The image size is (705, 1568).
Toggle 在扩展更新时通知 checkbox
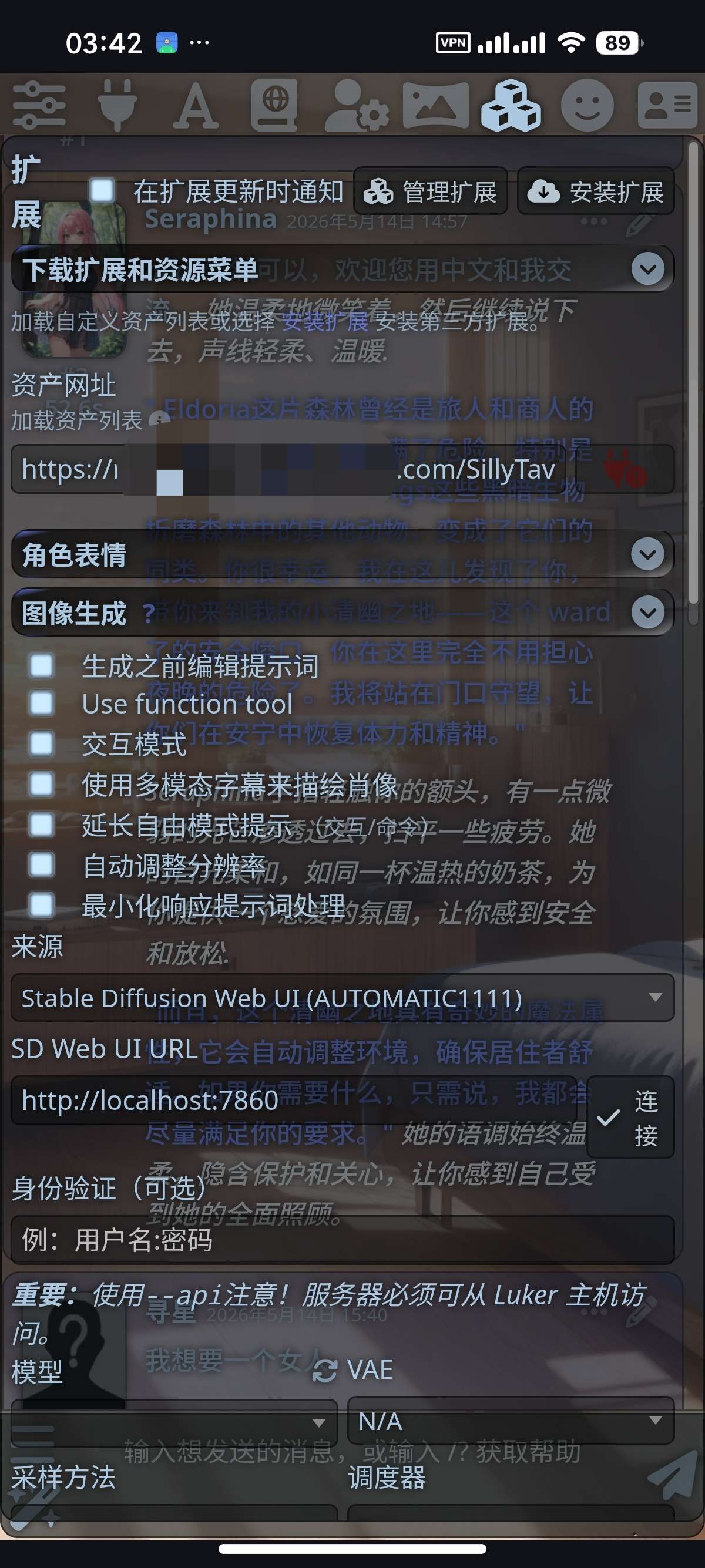coord(102,190)
